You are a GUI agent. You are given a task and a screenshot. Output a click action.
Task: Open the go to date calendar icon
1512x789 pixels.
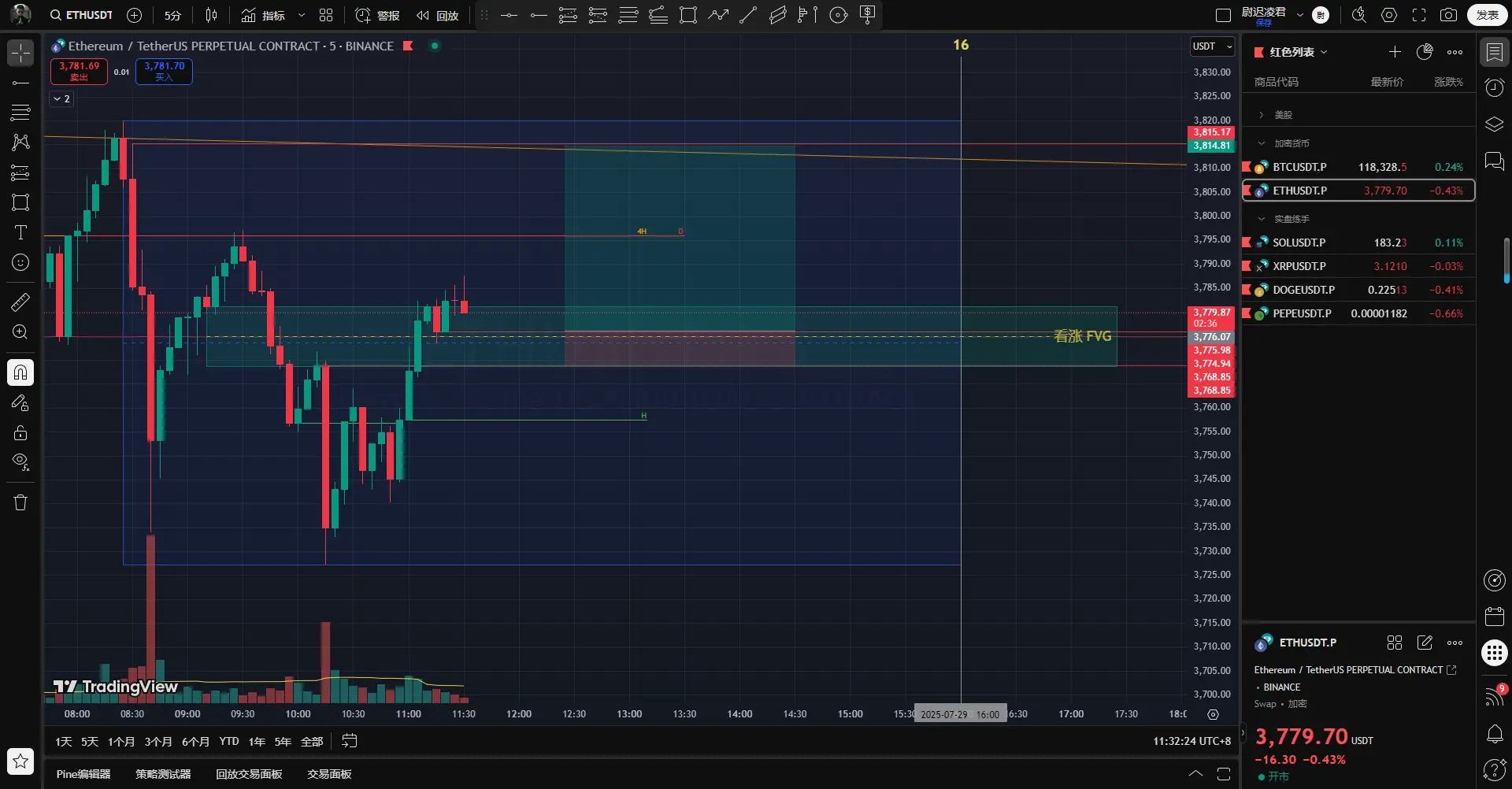point(350,741)
